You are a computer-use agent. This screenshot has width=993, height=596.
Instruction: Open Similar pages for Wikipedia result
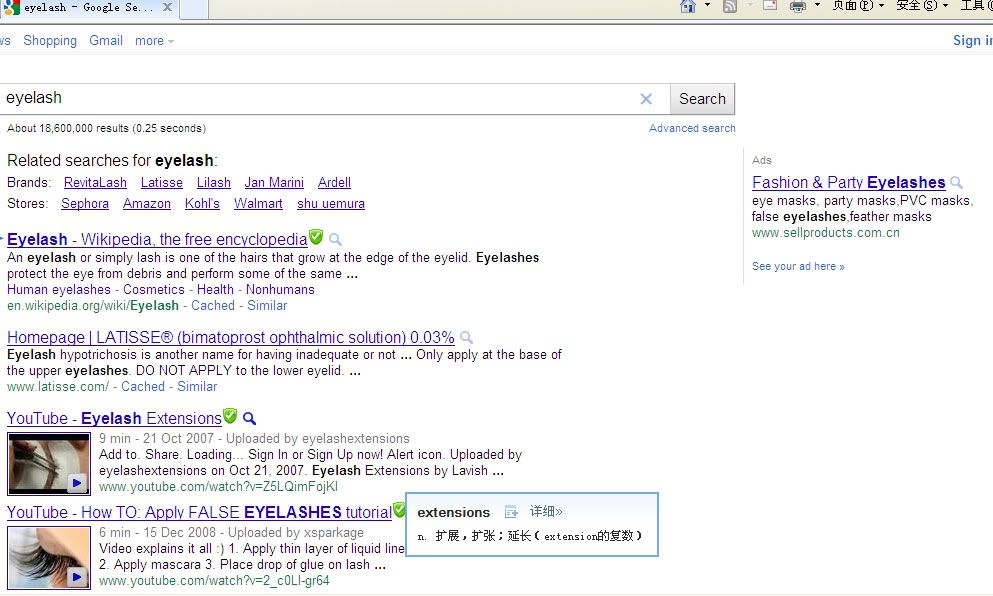click(x=267, y=305)
